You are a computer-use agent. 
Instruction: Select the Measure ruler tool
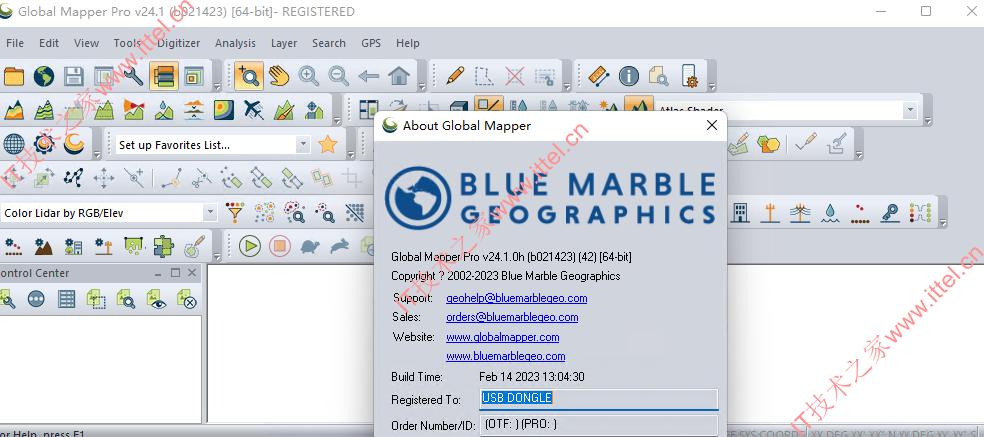click(x=599, y=77)
